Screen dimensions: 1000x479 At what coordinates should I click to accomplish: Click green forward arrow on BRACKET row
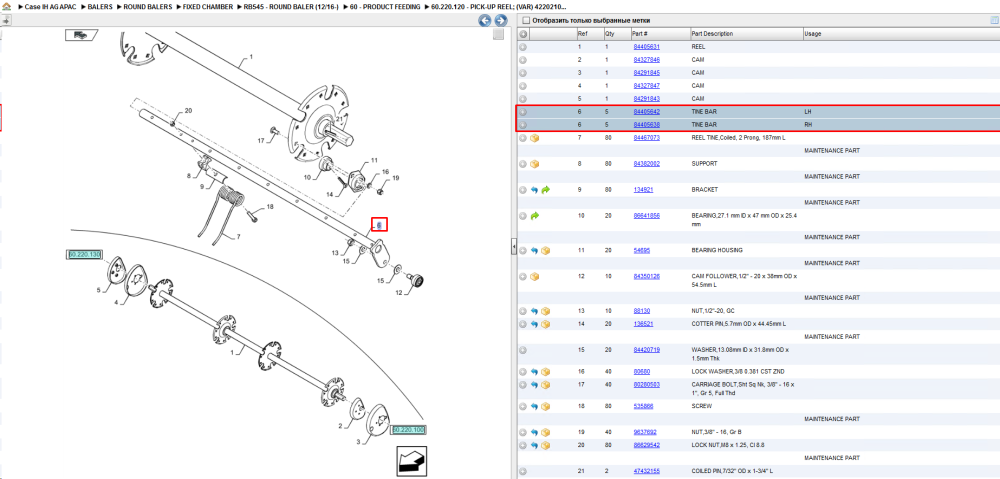(545, 190)
